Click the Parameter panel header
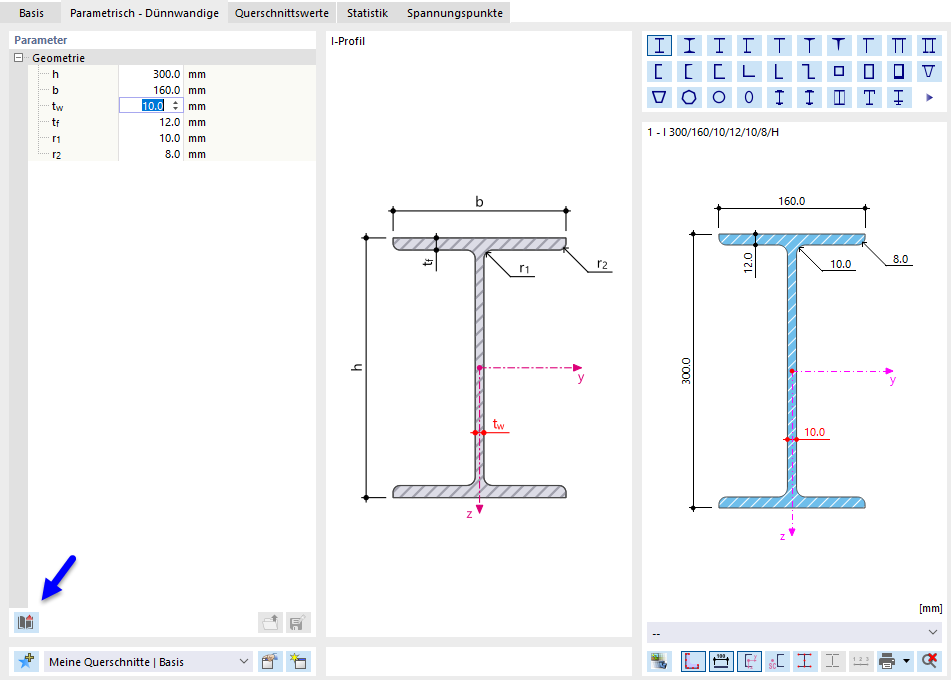The height and width of the screenshot is (680, 951). tap(41, 40)
